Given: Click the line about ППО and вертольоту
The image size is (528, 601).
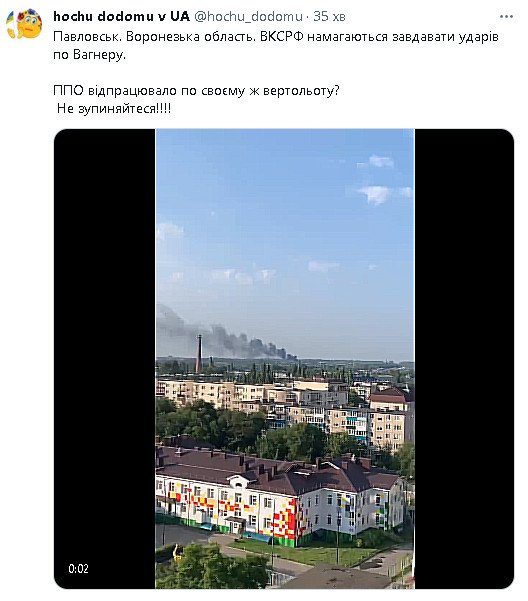Looking at the screenshot, I should coord(196,91).
